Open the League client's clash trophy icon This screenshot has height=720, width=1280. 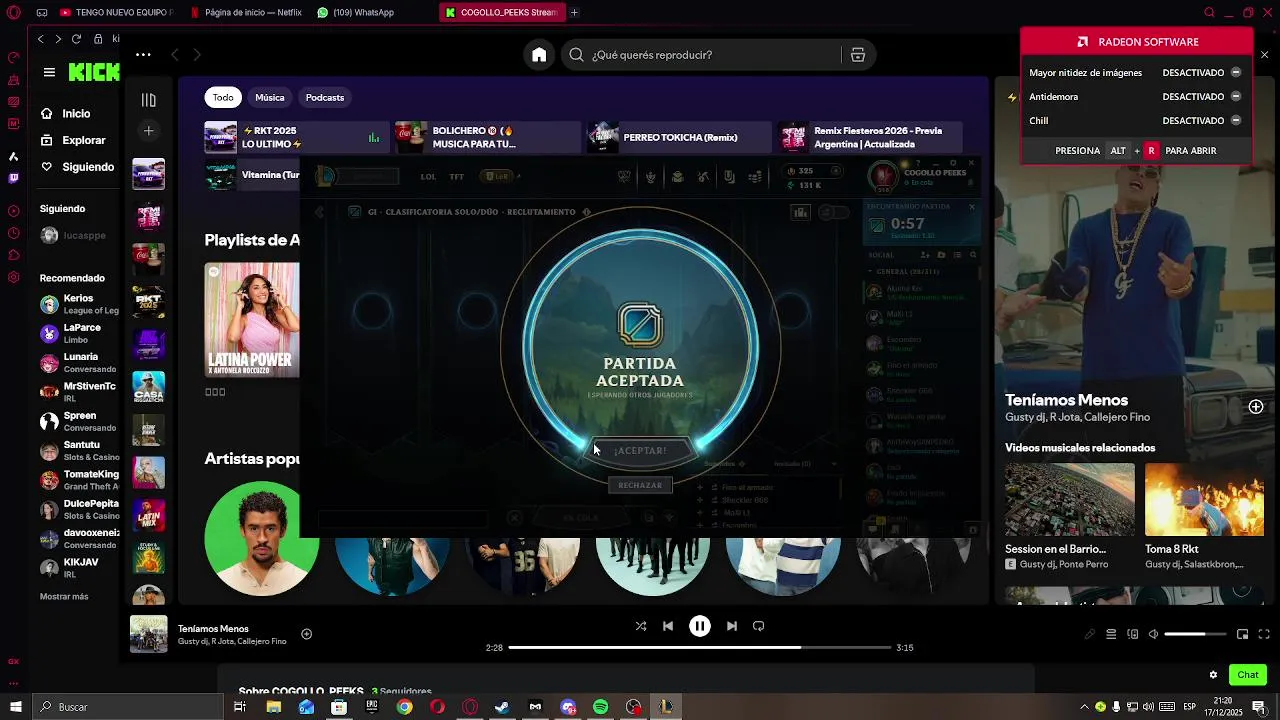[x=650, y=177]
